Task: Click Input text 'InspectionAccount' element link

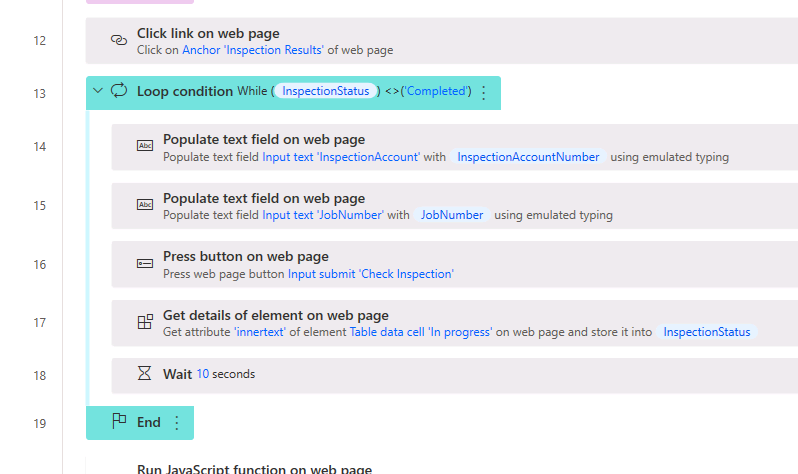Action: click(341, 157)
